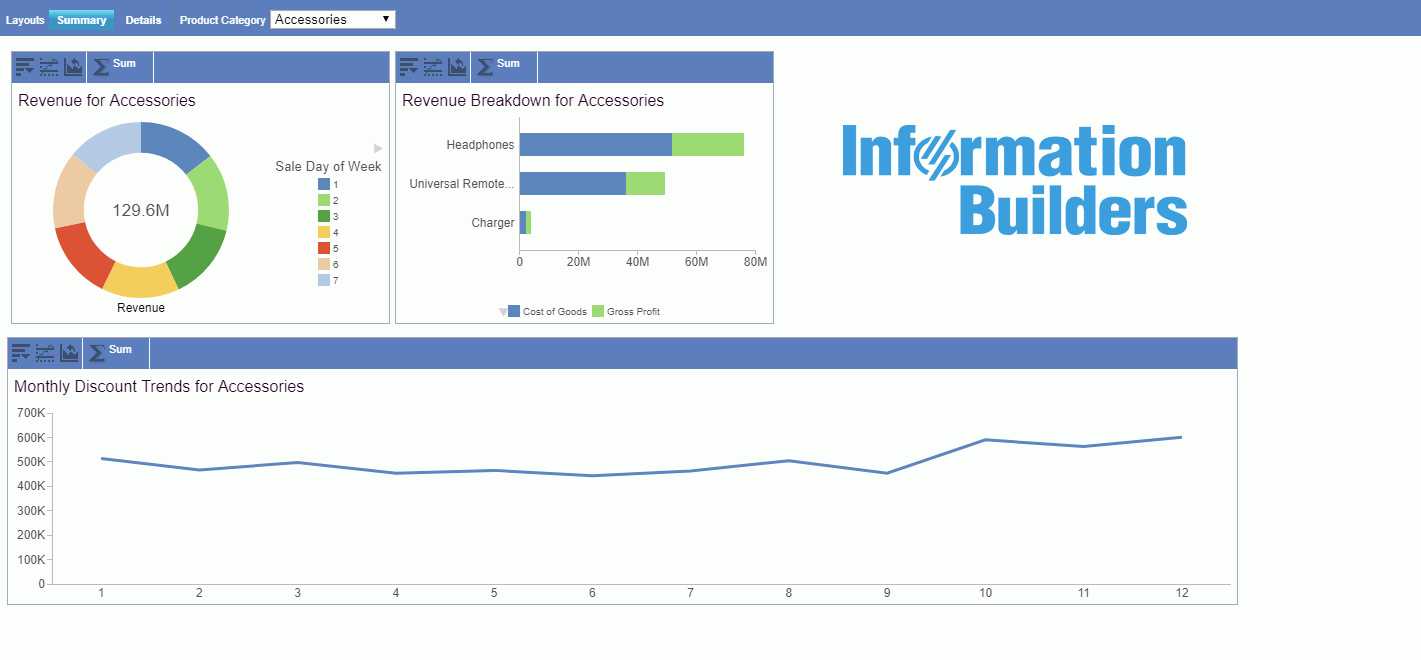Click legend swatch for day 3
Viewport: 1421px width, 660px height.
pyautogui.click(x=324, y=216)
